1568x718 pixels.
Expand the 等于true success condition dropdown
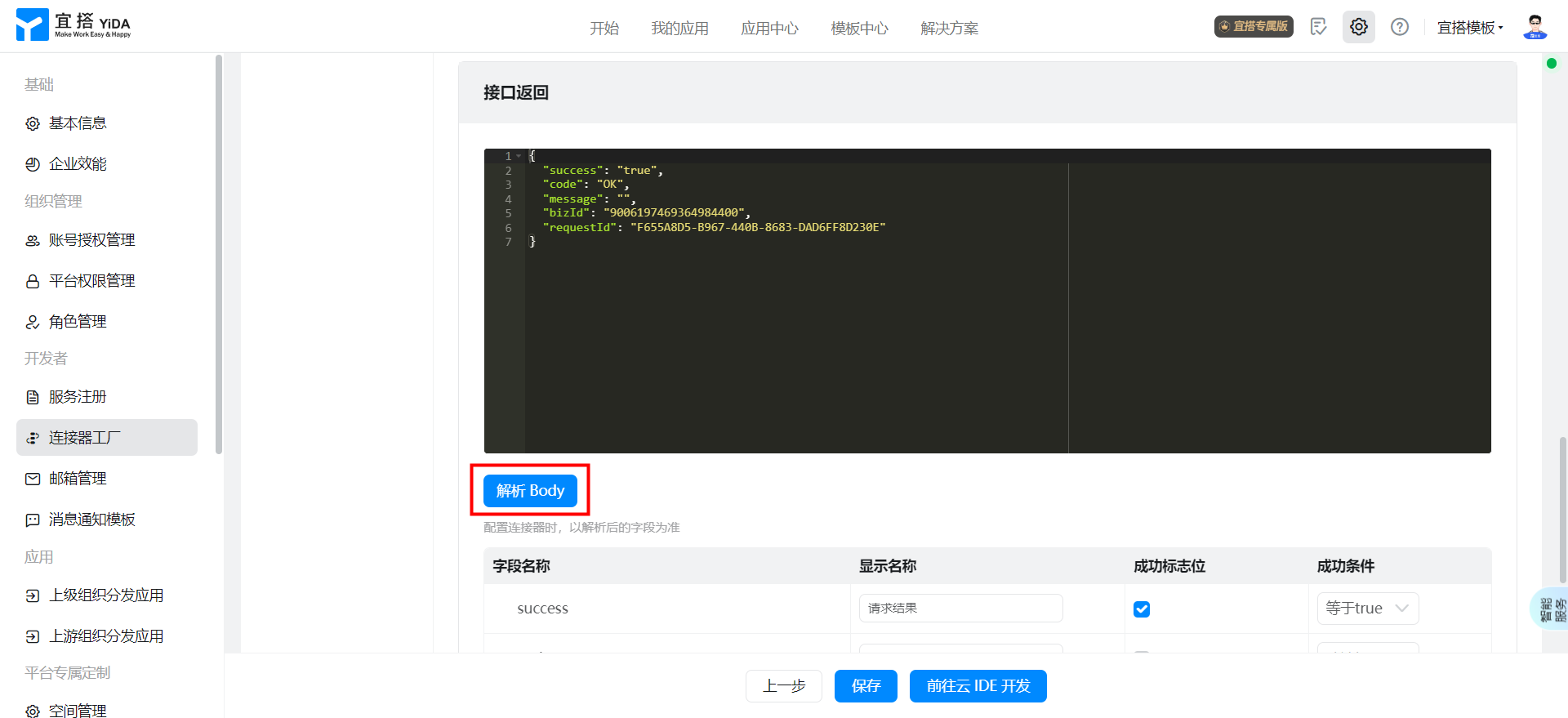(x=1367, y=609)
